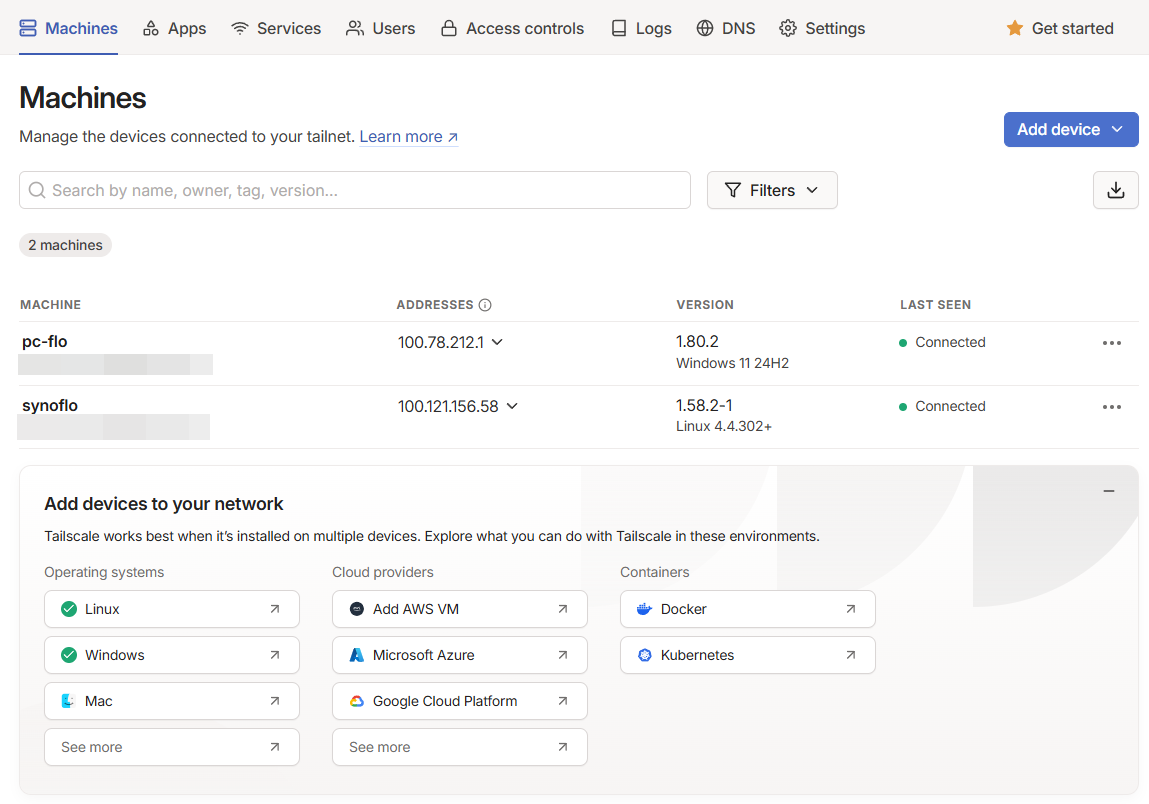Viewport: 1149px width, 804px height.
Task: Open the Google Cloud Platform option
Action: (459, 701)
